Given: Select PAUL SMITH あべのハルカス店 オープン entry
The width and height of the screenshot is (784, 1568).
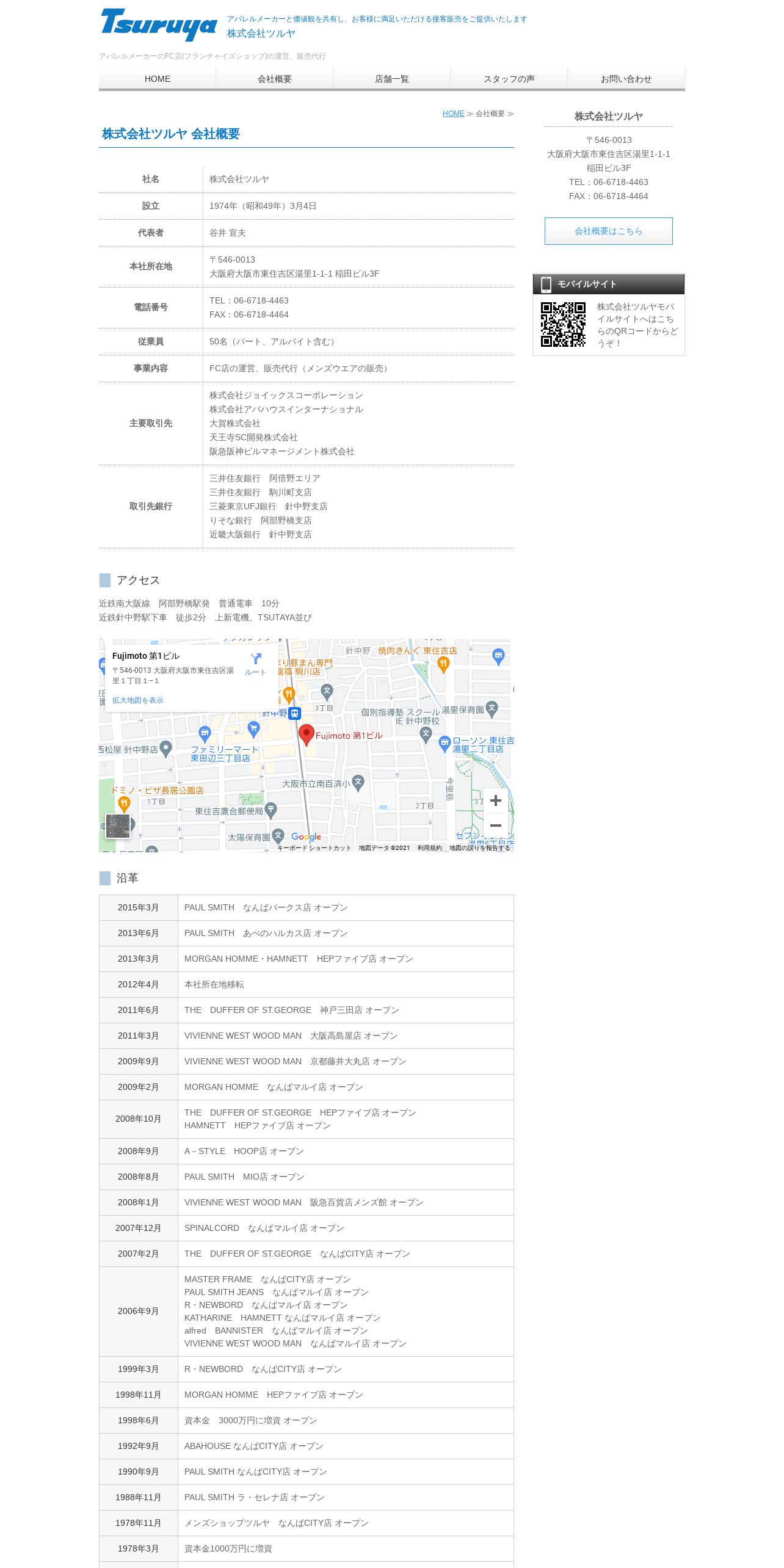Looking at the screenshot, I should pyautogui.click(x=266, y=933).
